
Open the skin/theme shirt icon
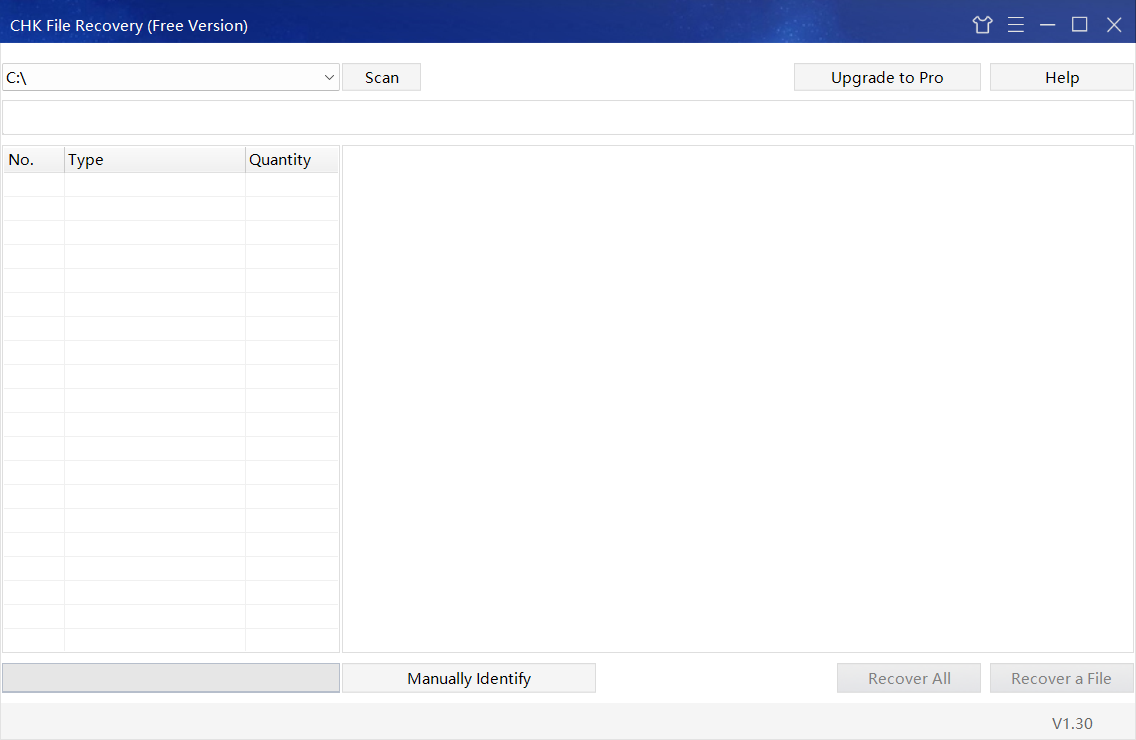982,25
